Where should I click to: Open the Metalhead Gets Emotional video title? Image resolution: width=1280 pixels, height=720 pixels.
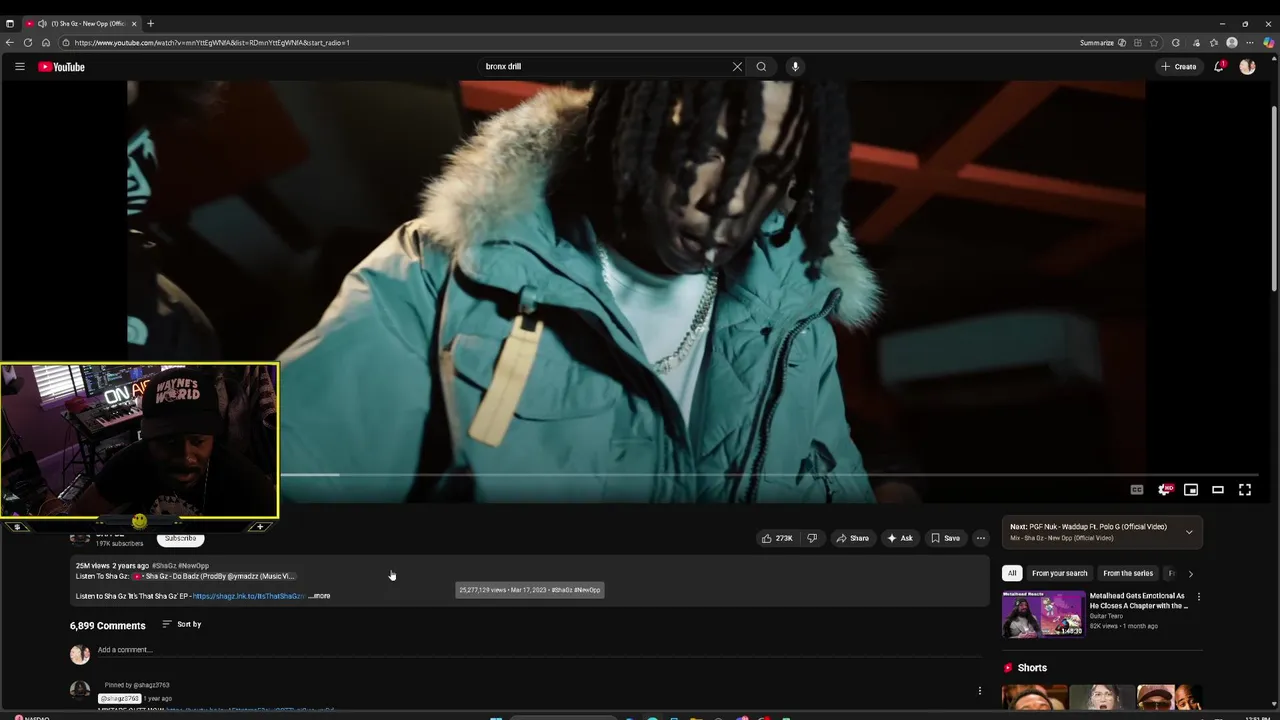(x=1139, y=601)
